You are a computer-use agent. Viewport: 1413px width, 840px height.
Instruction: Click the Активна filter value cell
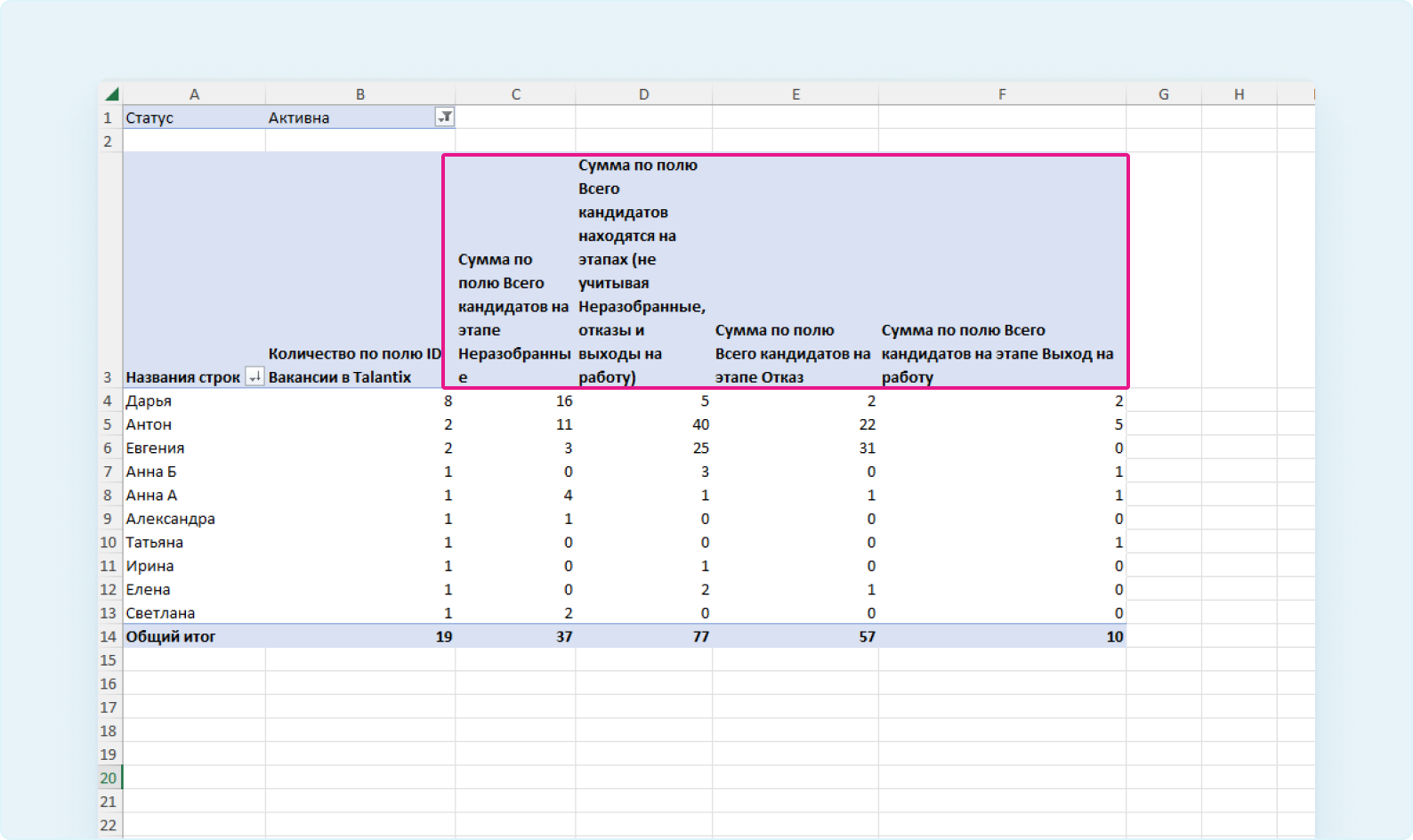point(347,117)
